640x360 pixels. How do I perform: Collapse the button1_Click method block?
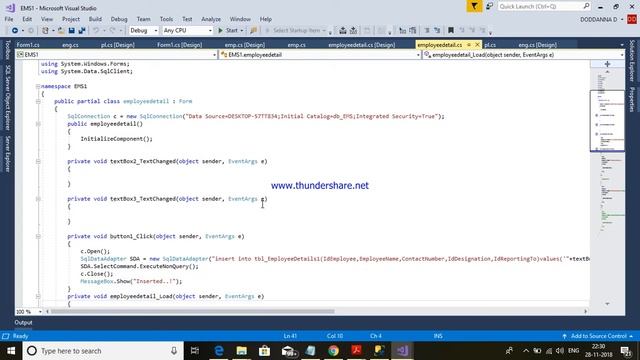click(x=38, y=236)
